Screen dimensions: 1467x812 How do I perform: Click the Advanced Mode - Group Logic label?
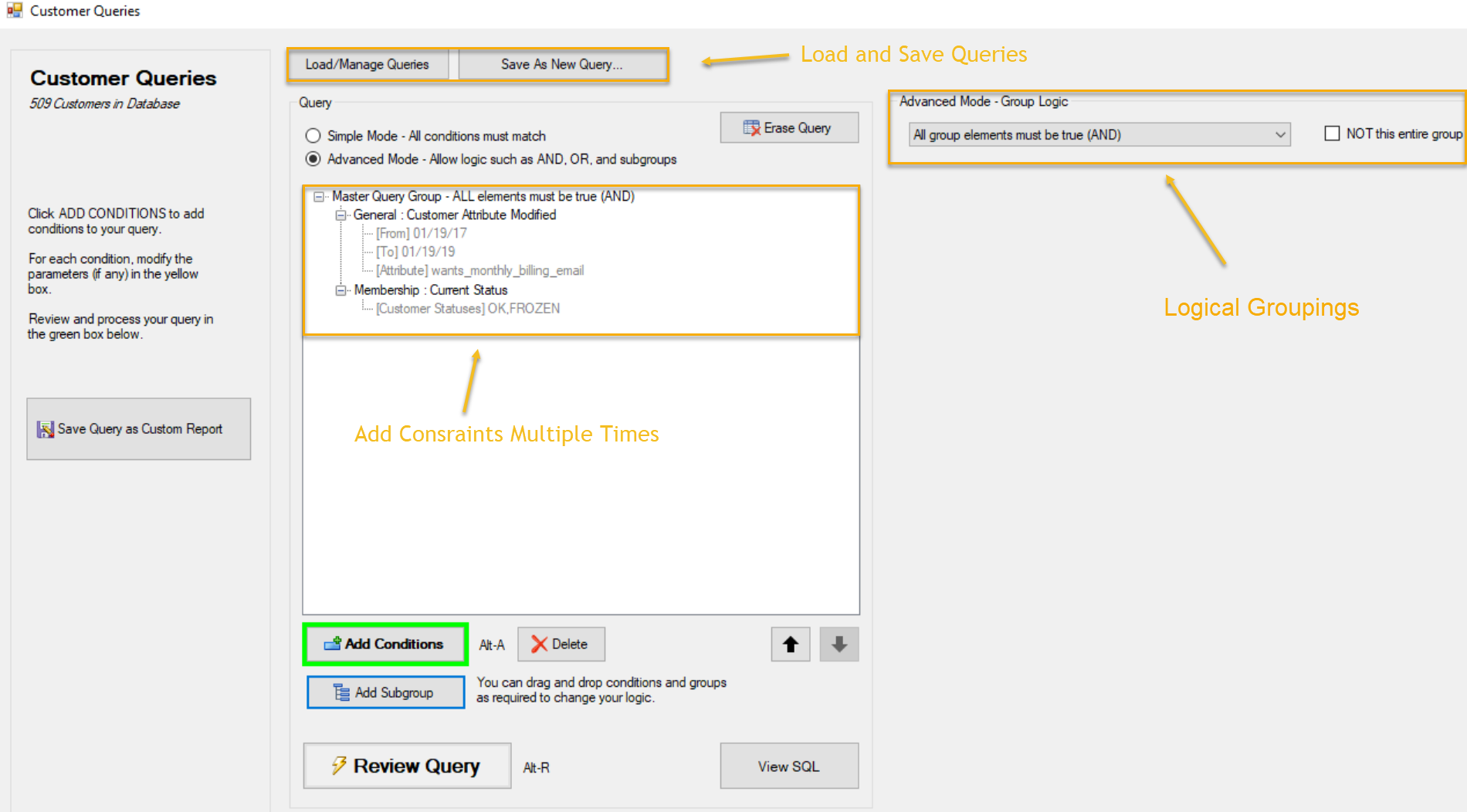pyautogui.click(x=984, y=101)
